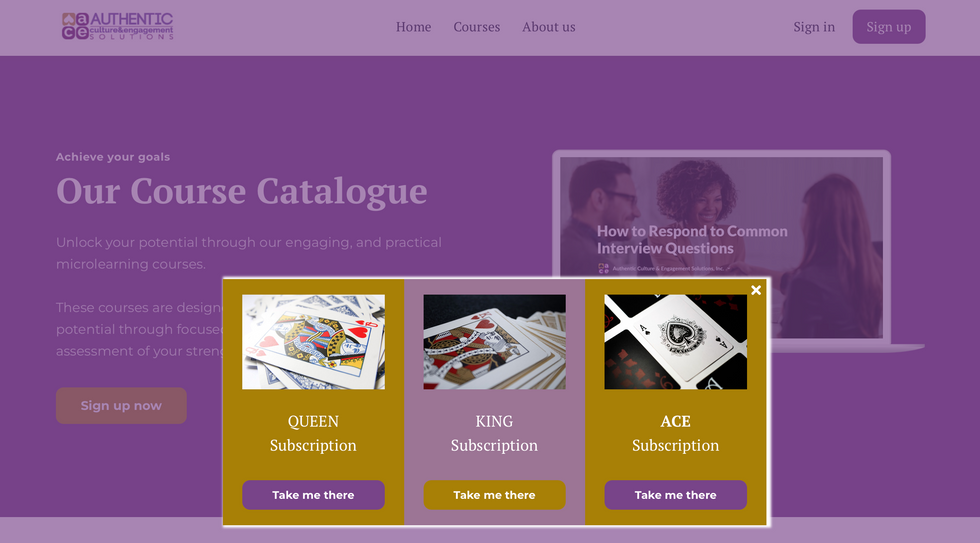Click the Our Course Catalogue heading
Image resolution: width=980 pixels, height=543 pixels.
tap(241, 190)
